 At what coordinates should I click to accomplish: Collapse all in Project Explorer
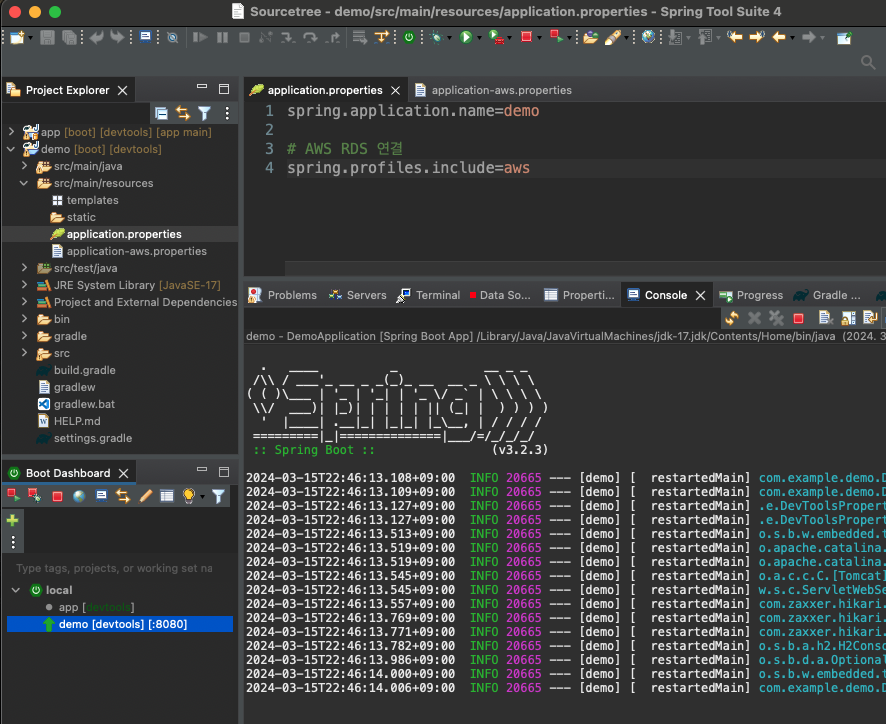[x=162, y=114]
